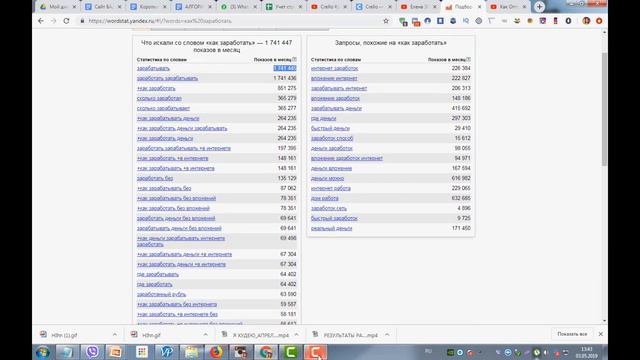Viewport: 640px width, 360px height.
Task: Open the 'быстрый деньги' similar query
Action: 330,128
